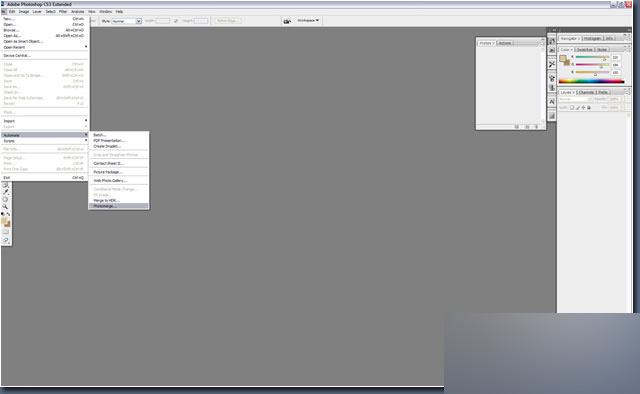This screenshot has width=640, height=394.
Task: Toggle lock transparent pixels in the Layers panel
Action: click(572, 107)
